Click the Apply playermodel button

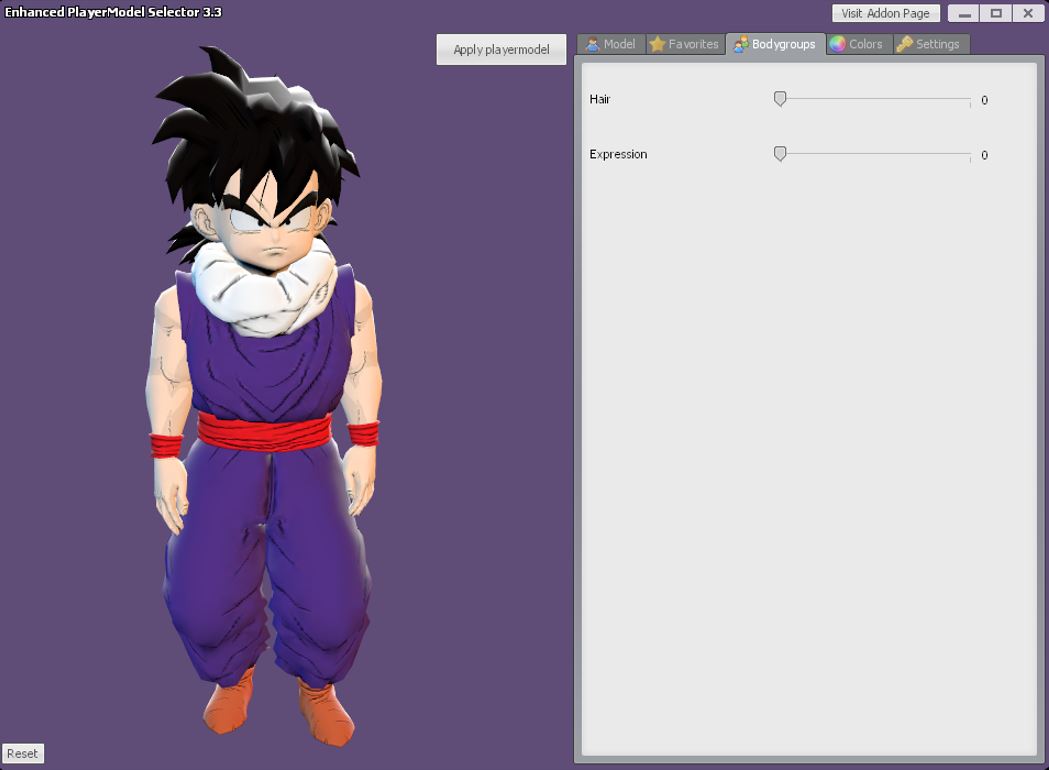pyautogui.click(x=501, y=50)
